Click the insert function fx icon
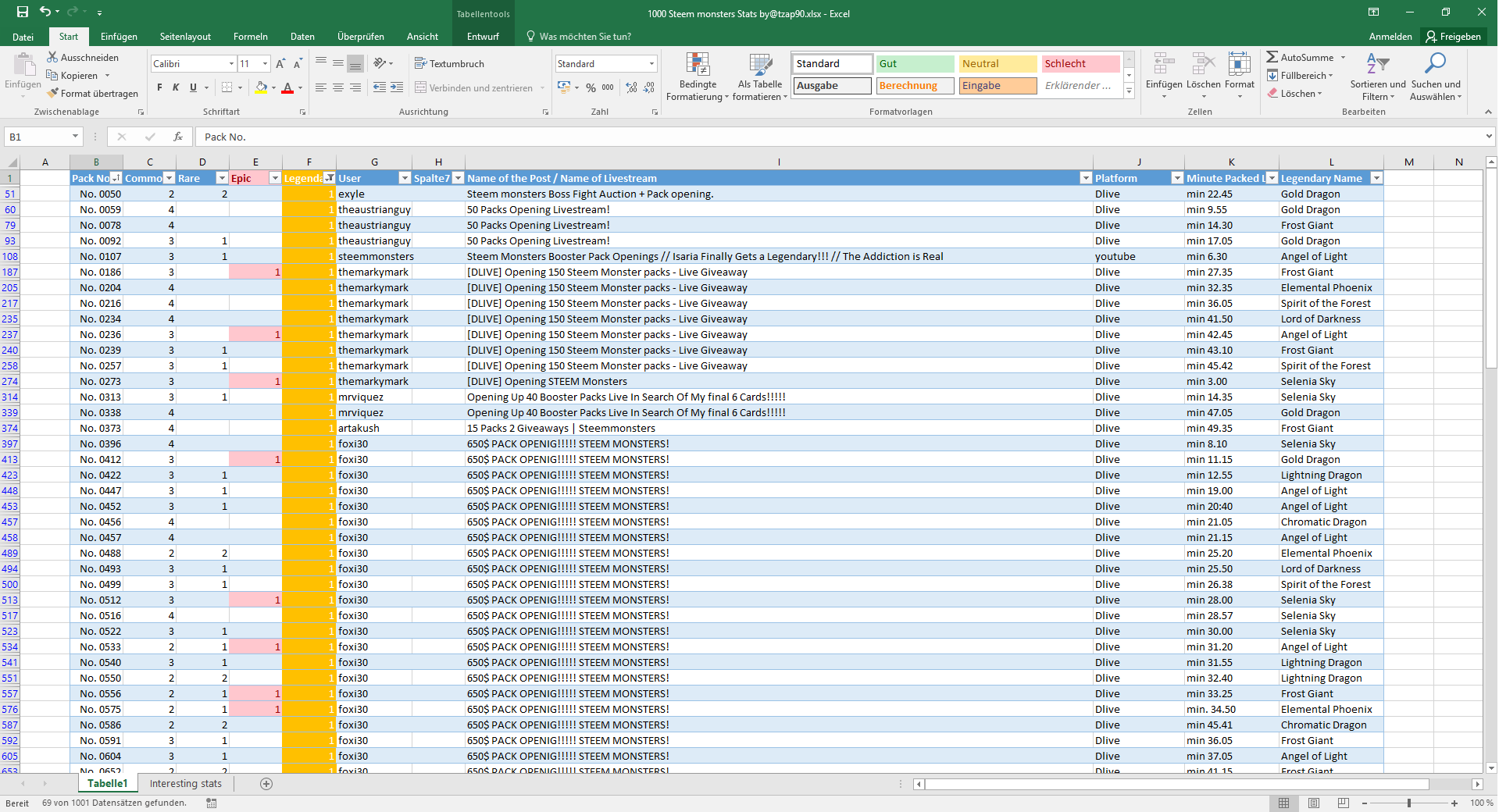Screen dimensions: 1499x812 point(178,137)
